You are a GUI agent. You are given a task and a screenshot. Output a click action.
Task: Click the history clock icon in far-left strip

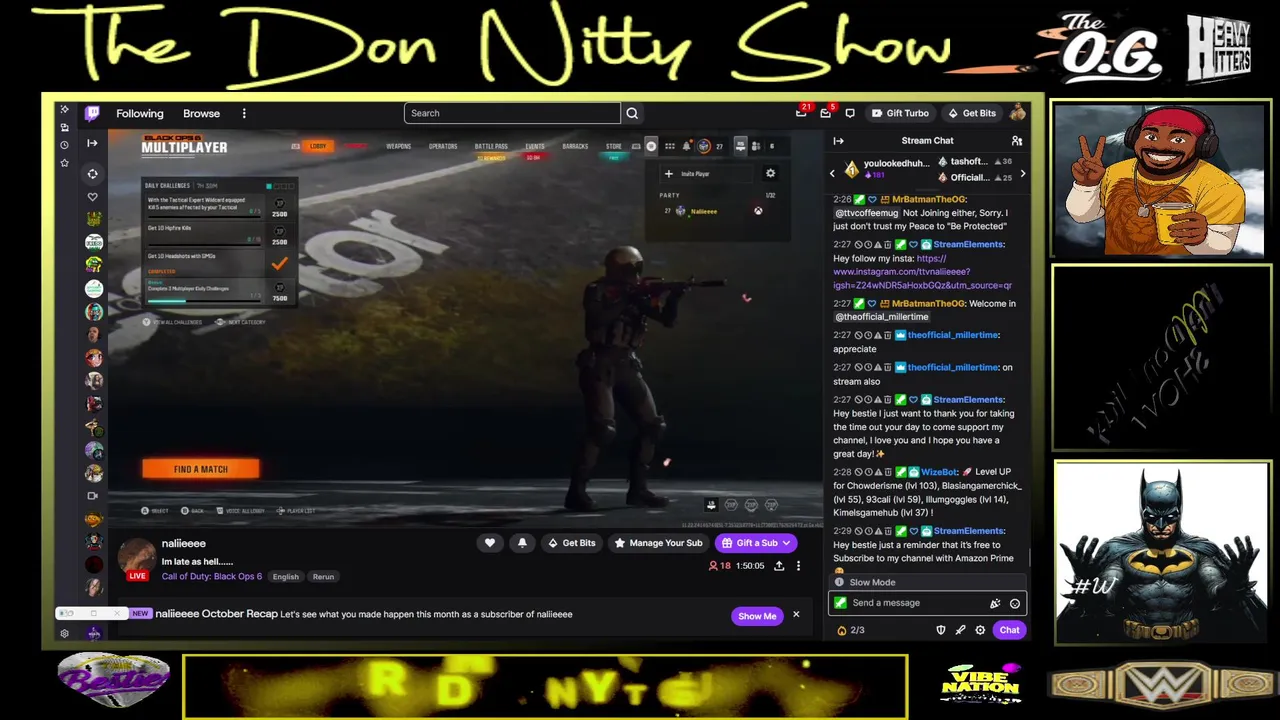[64, 145]
